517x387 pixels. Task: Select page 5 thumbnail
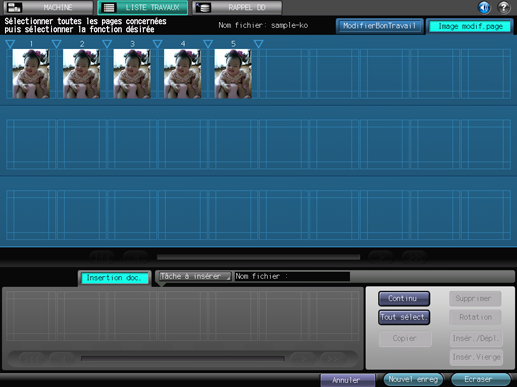(x=233, y=74)
